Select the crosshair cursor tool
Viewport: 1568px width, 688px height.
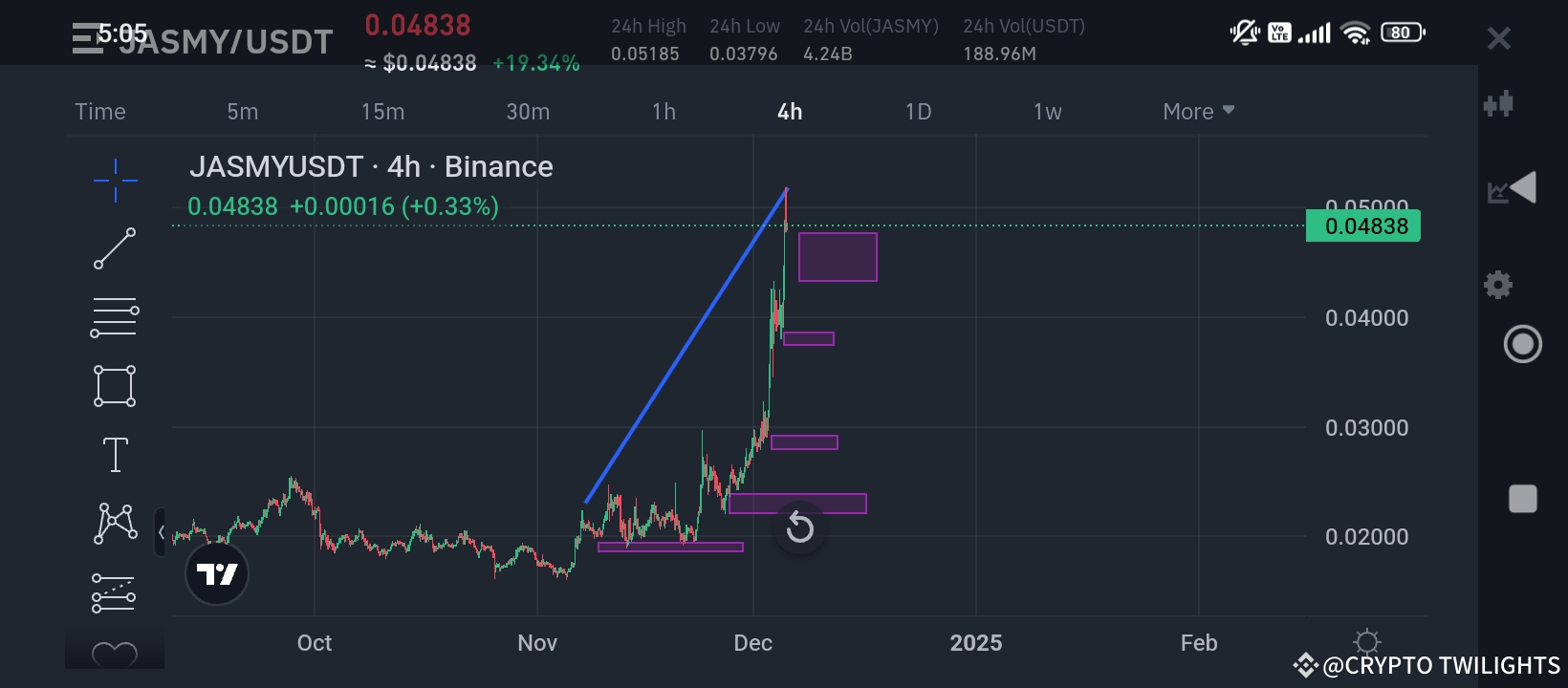pos(114,179)
